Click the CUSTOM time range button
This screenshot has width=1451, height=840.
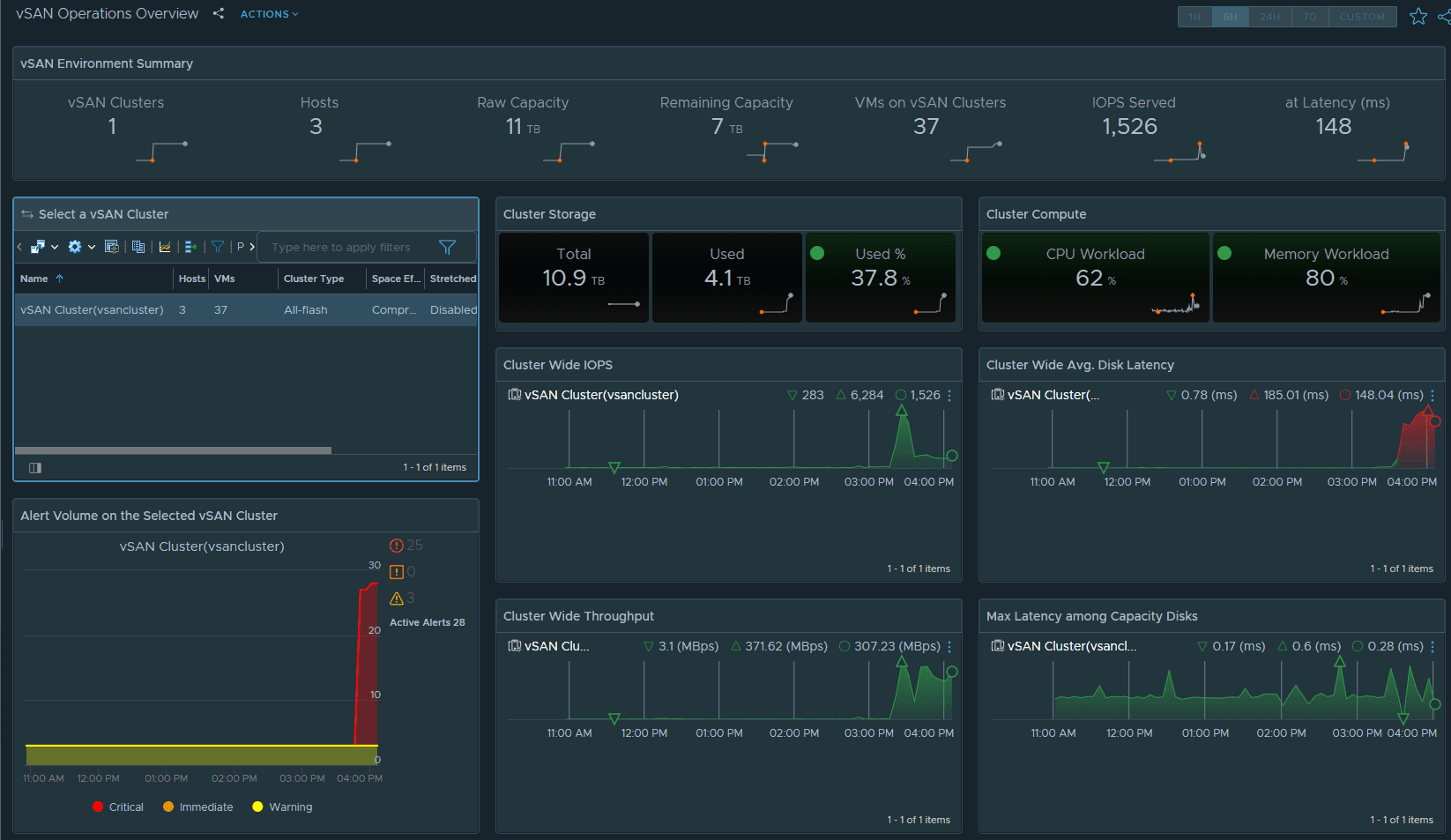1361,17
